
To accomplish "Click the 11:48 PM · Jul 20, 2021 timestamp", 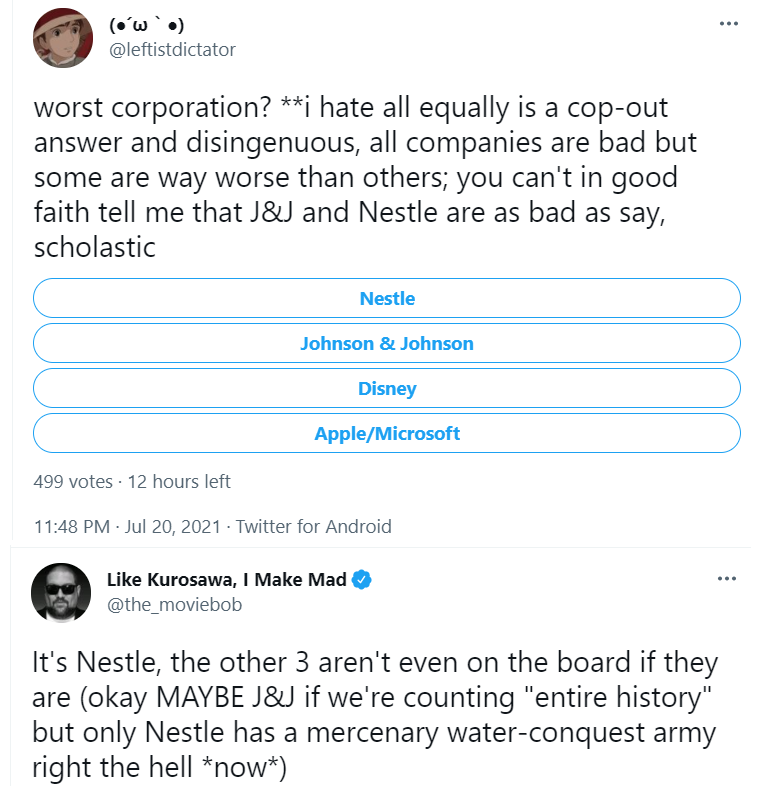I will coord(127,526).
